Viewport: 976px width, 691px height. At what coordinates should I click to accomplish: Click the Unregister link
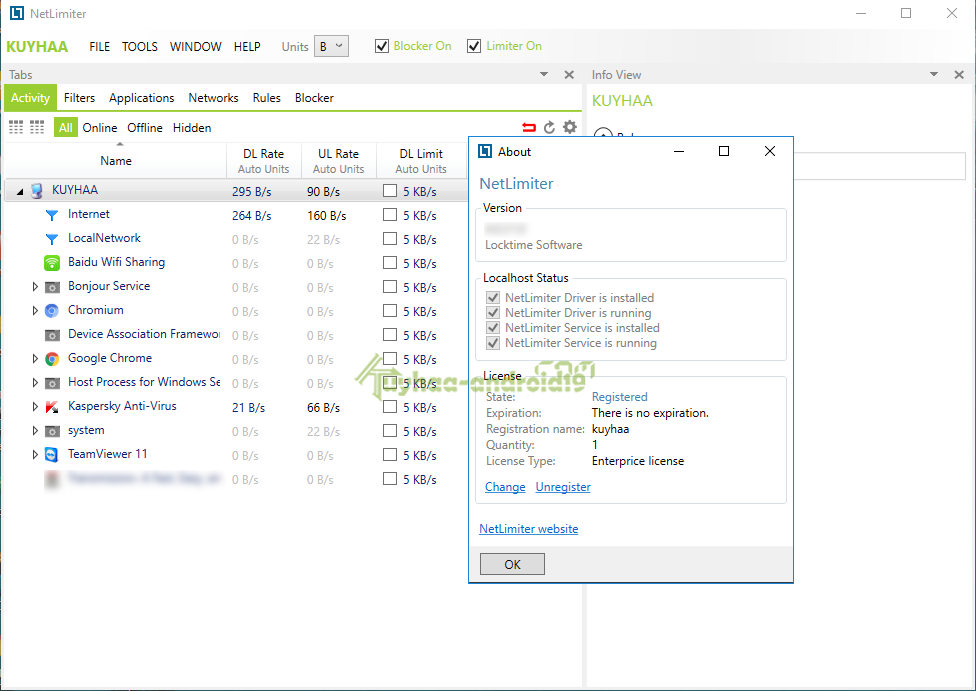563,487
